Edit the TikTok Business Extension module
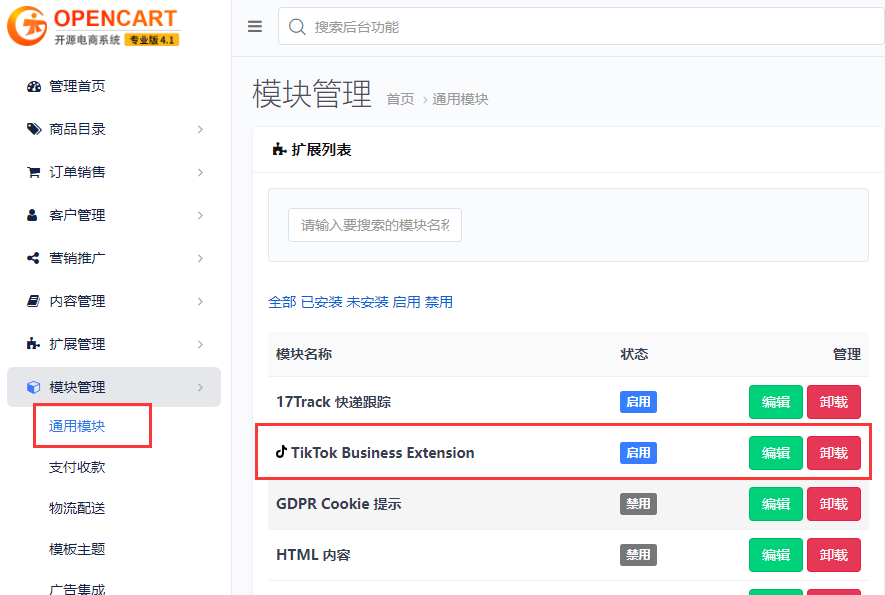The image size is (885, 595). (776, 453)
